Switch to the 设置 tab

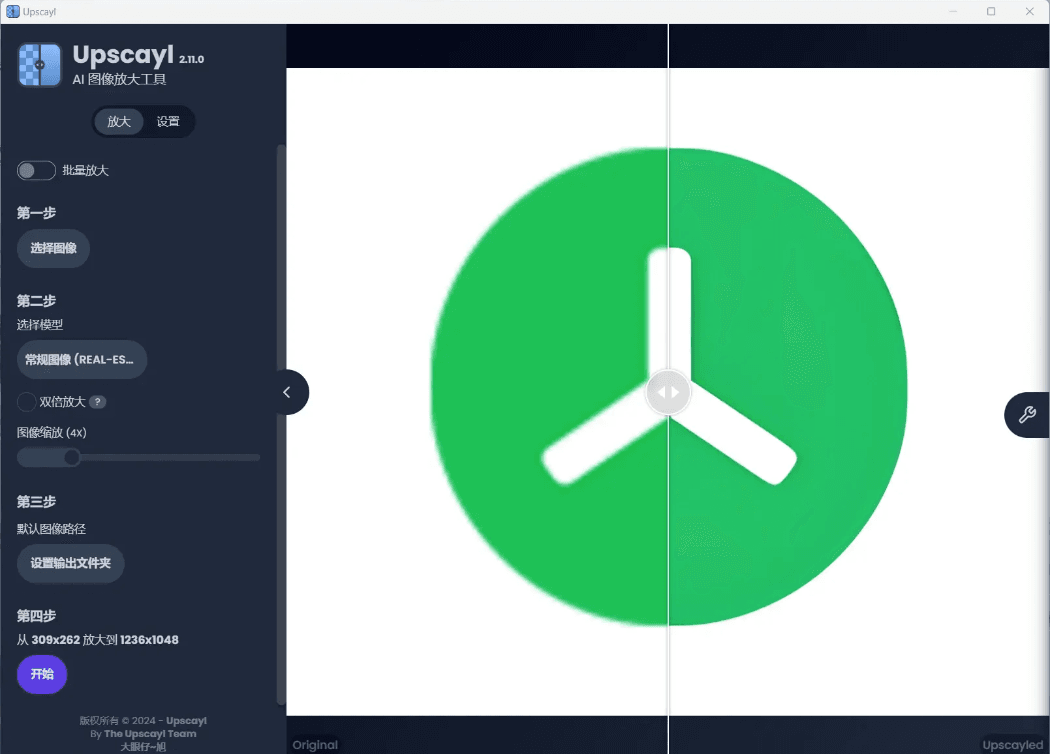point(168,122)
